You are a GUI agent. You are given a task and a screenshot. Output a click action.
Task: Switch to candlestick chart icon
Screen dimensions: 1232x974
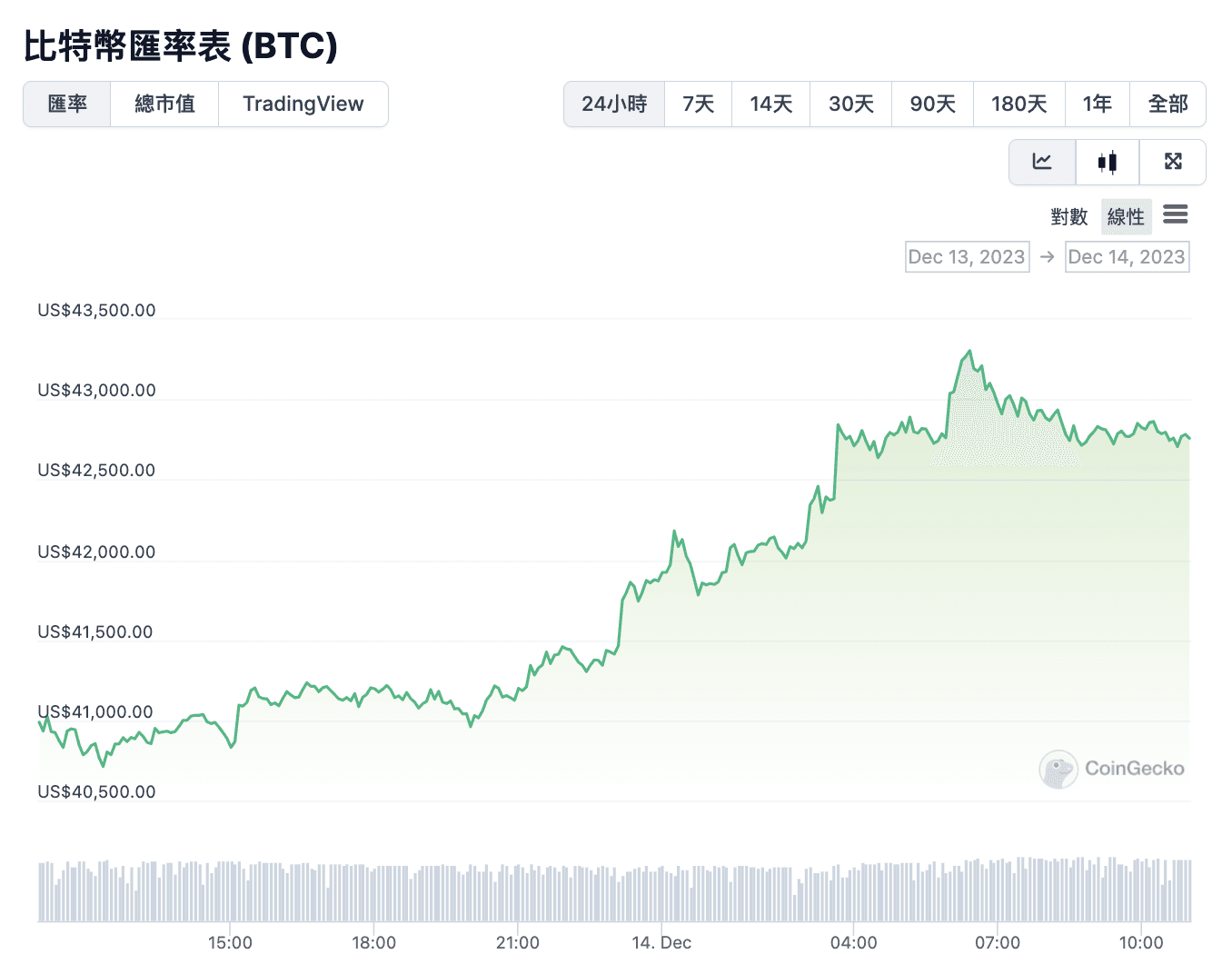point(1107,162)
